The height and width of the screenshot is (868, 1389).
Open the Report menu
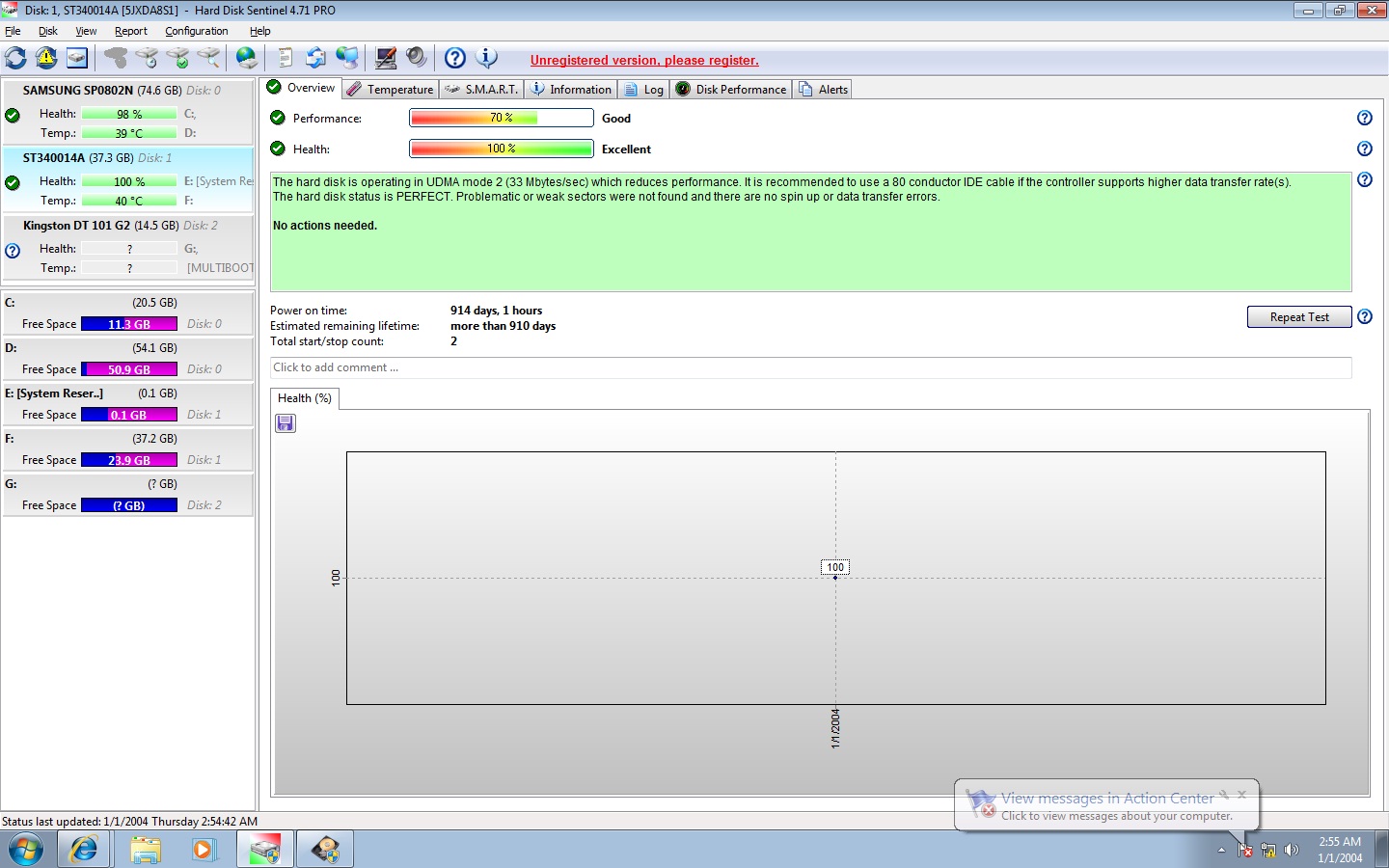pos(131,31)
